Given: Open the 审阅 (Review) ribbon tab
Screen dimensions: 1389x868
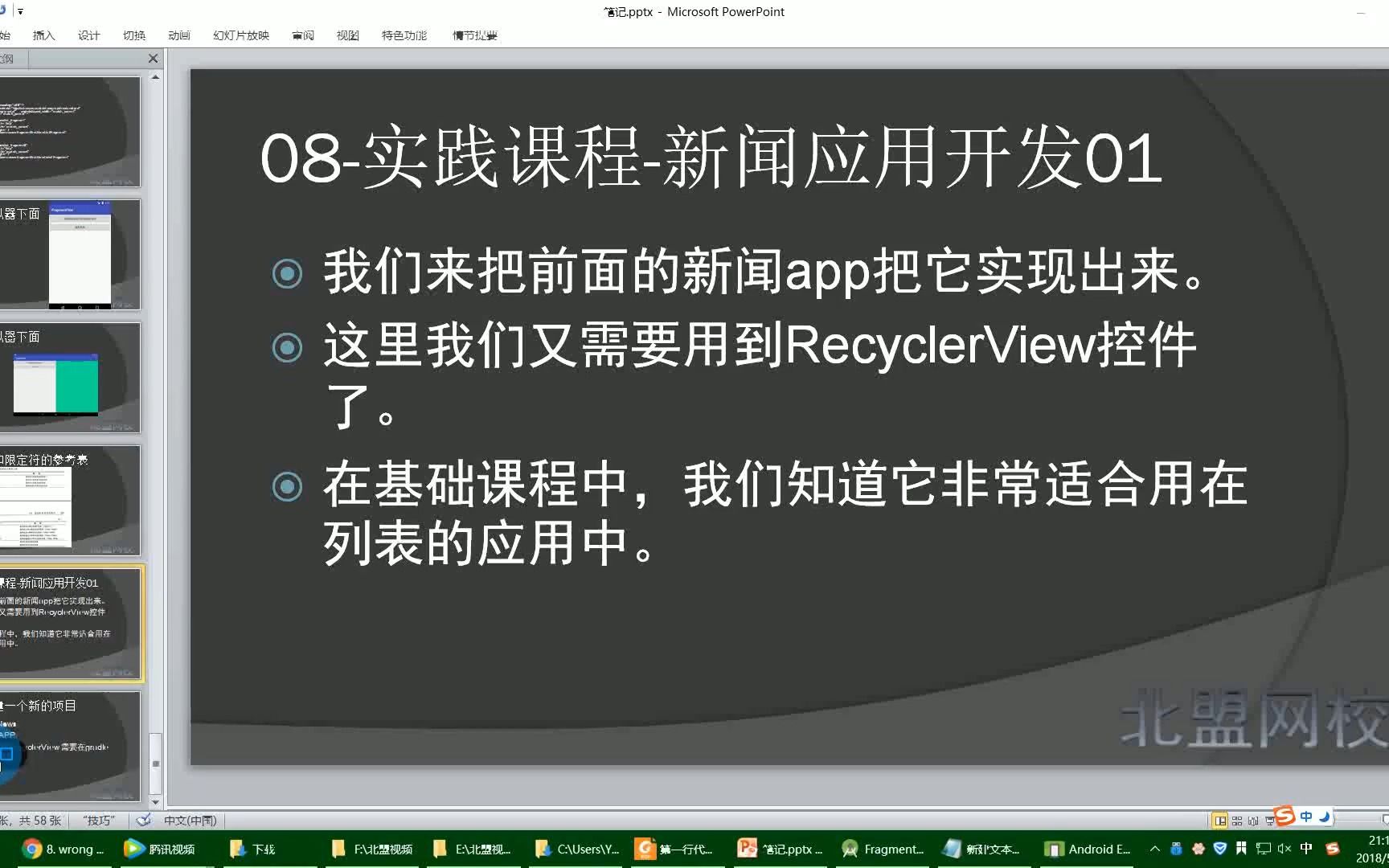Looking at the screenshot, I should [x=303, y=35].
